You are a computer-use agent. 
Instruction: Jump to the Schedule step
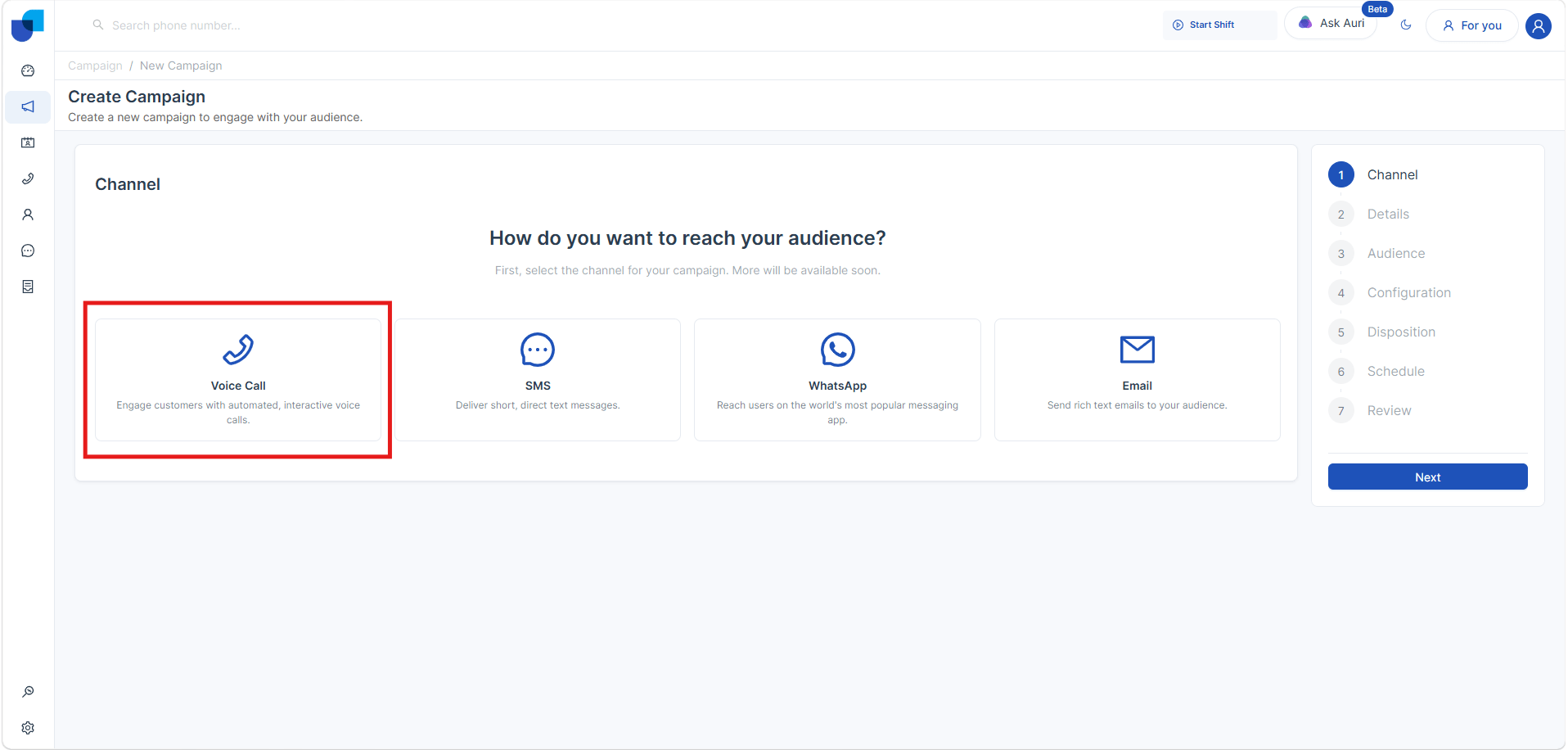(x=1395, y=372)
